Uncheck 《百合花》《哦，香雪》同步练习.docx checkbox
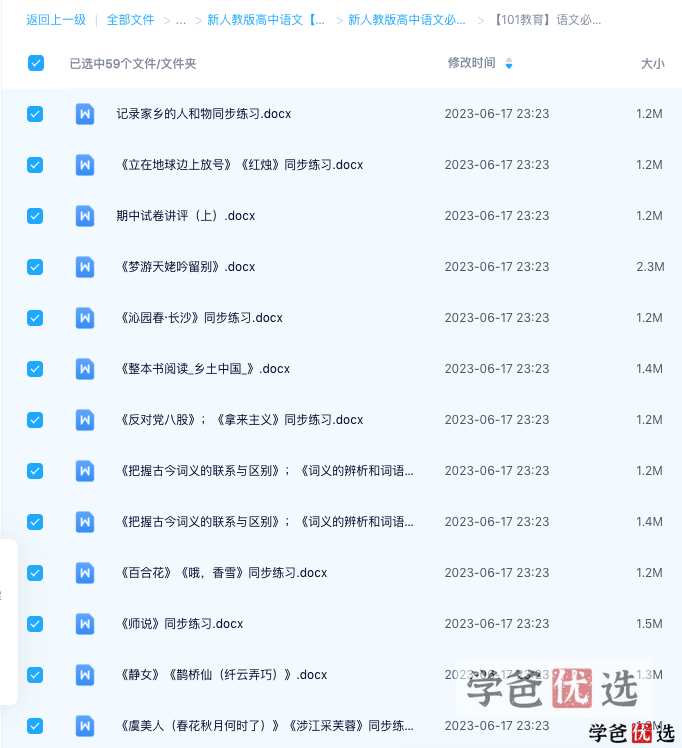This screenshot has height=748, width=682. 35,573
